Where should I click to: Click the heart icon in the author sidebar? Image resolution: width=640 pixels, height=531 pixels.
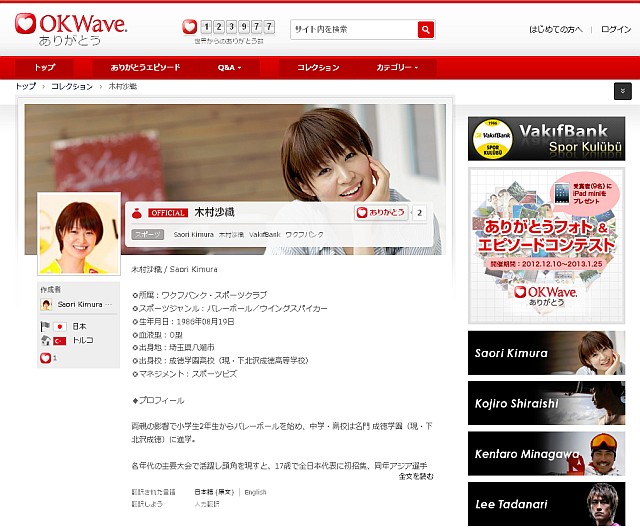click(x=45, y=358)
